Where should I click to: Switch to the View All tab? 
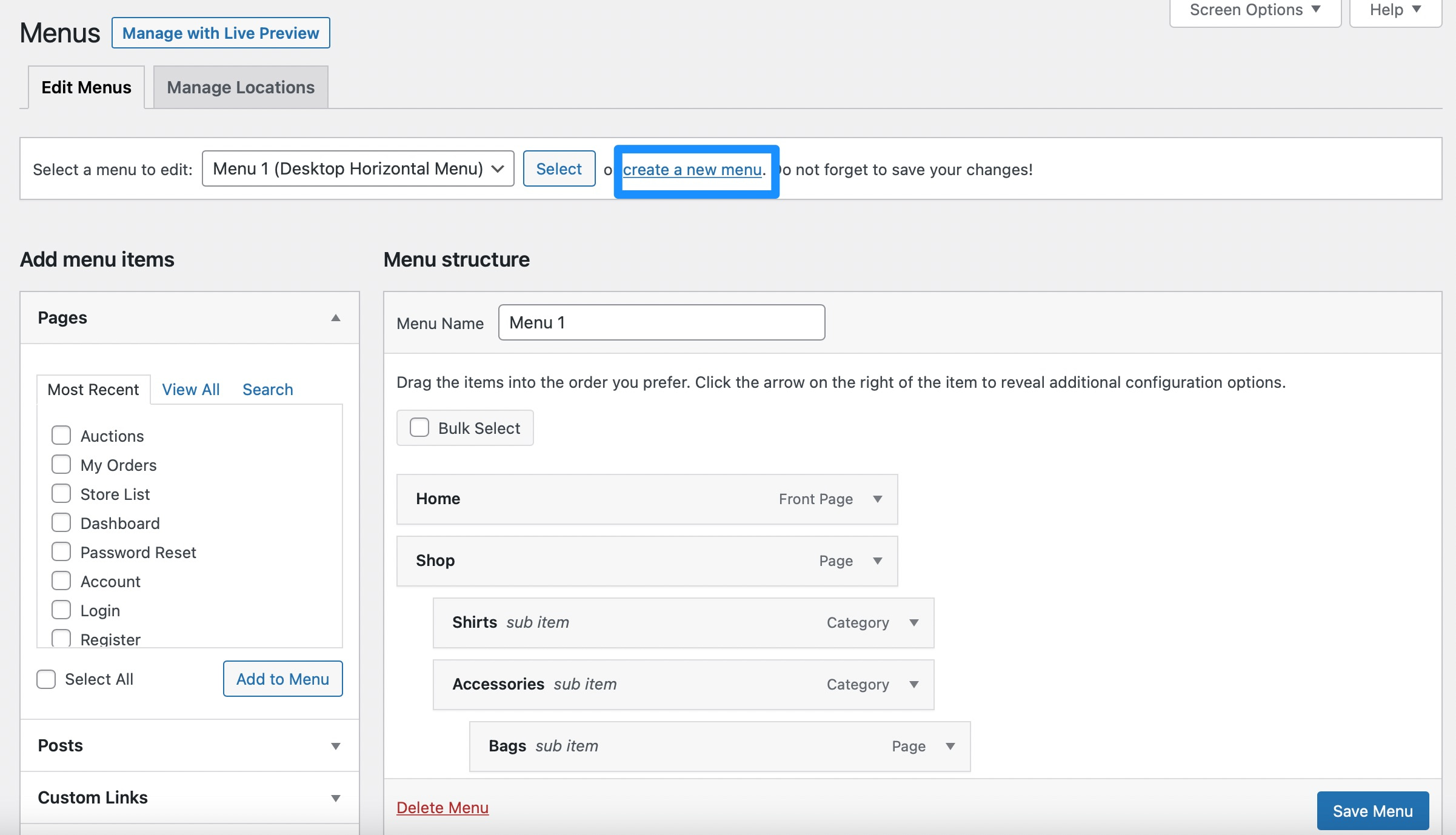(x=190, y=389)
